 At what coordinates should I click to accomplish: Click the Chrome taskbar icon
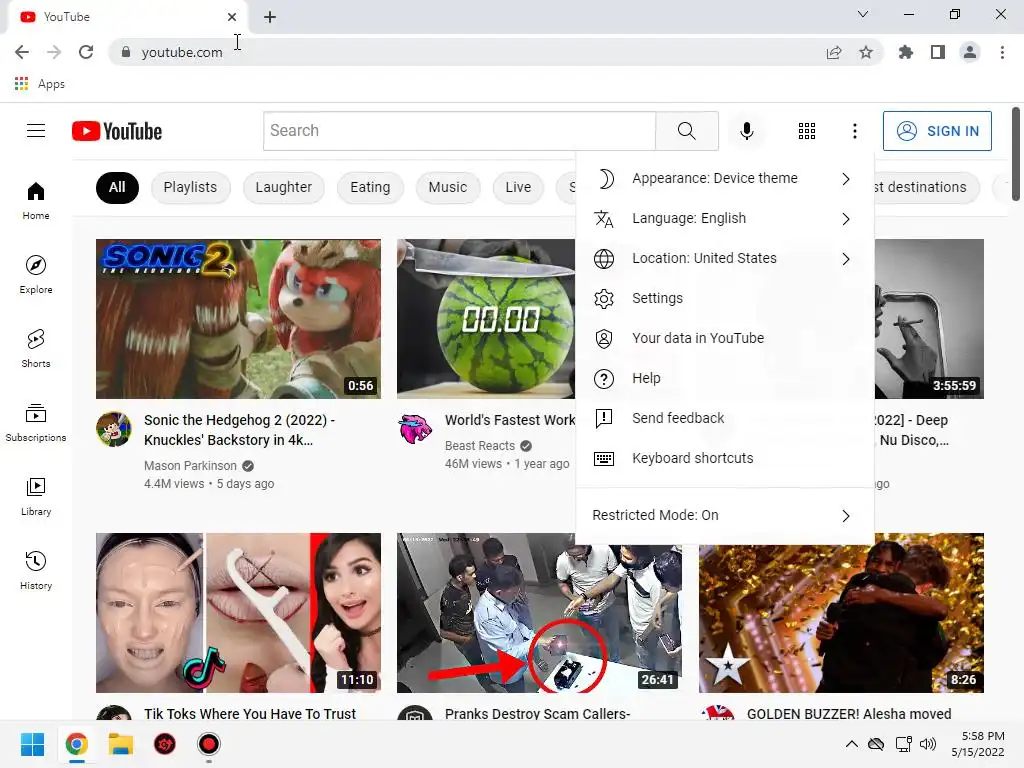click(x=76, y=744)
